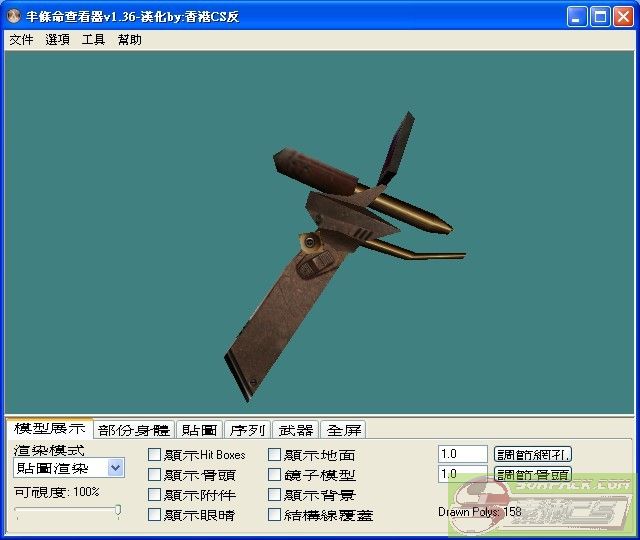Enable the 顯示Hit Boxes checkbox
This screenshot has height=540, width=640.
point(154,455)
